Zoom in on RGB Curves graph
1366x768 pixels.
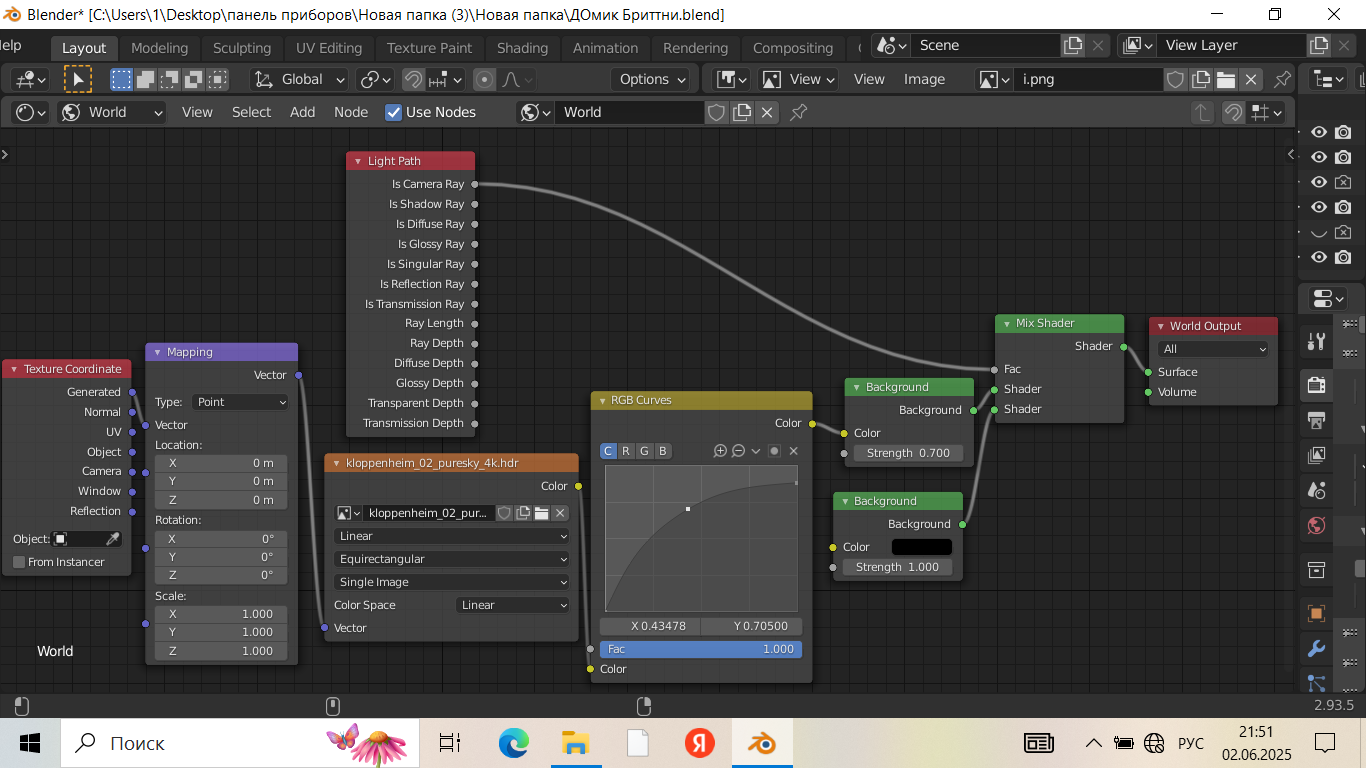720,451
